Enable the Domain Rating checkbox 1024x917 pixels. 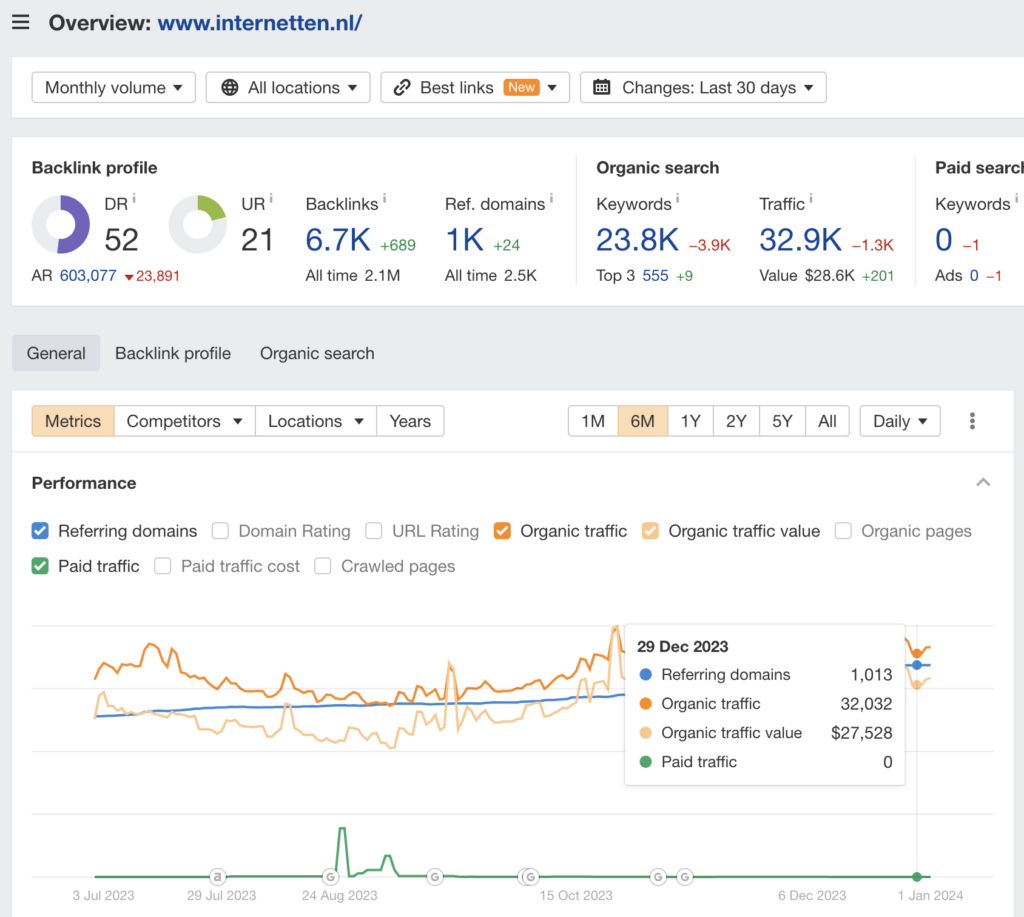pyautogui.click(x=220, y=531)
